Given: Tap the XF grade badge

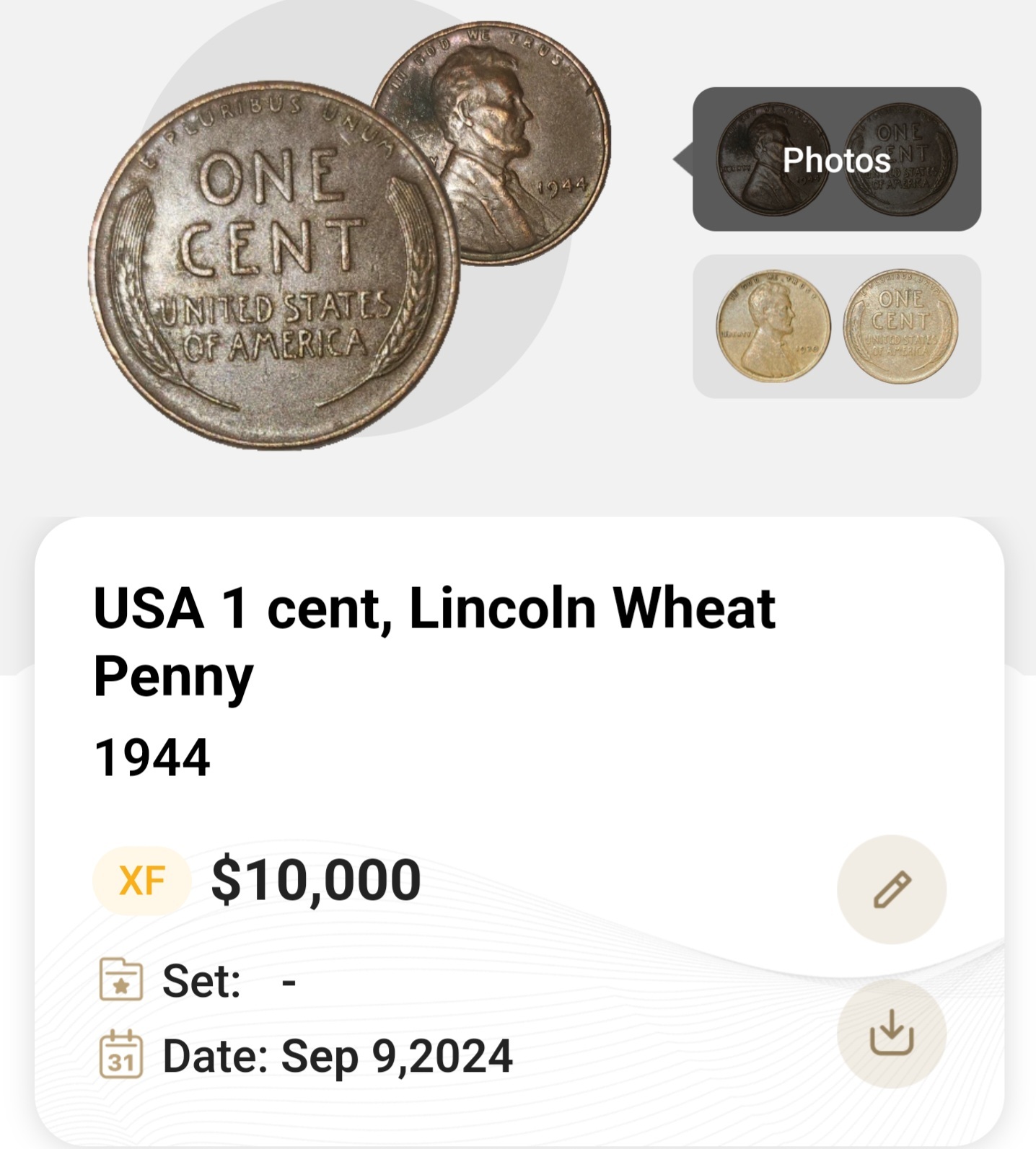Looking at the screenshot, I should pos(141,881).
